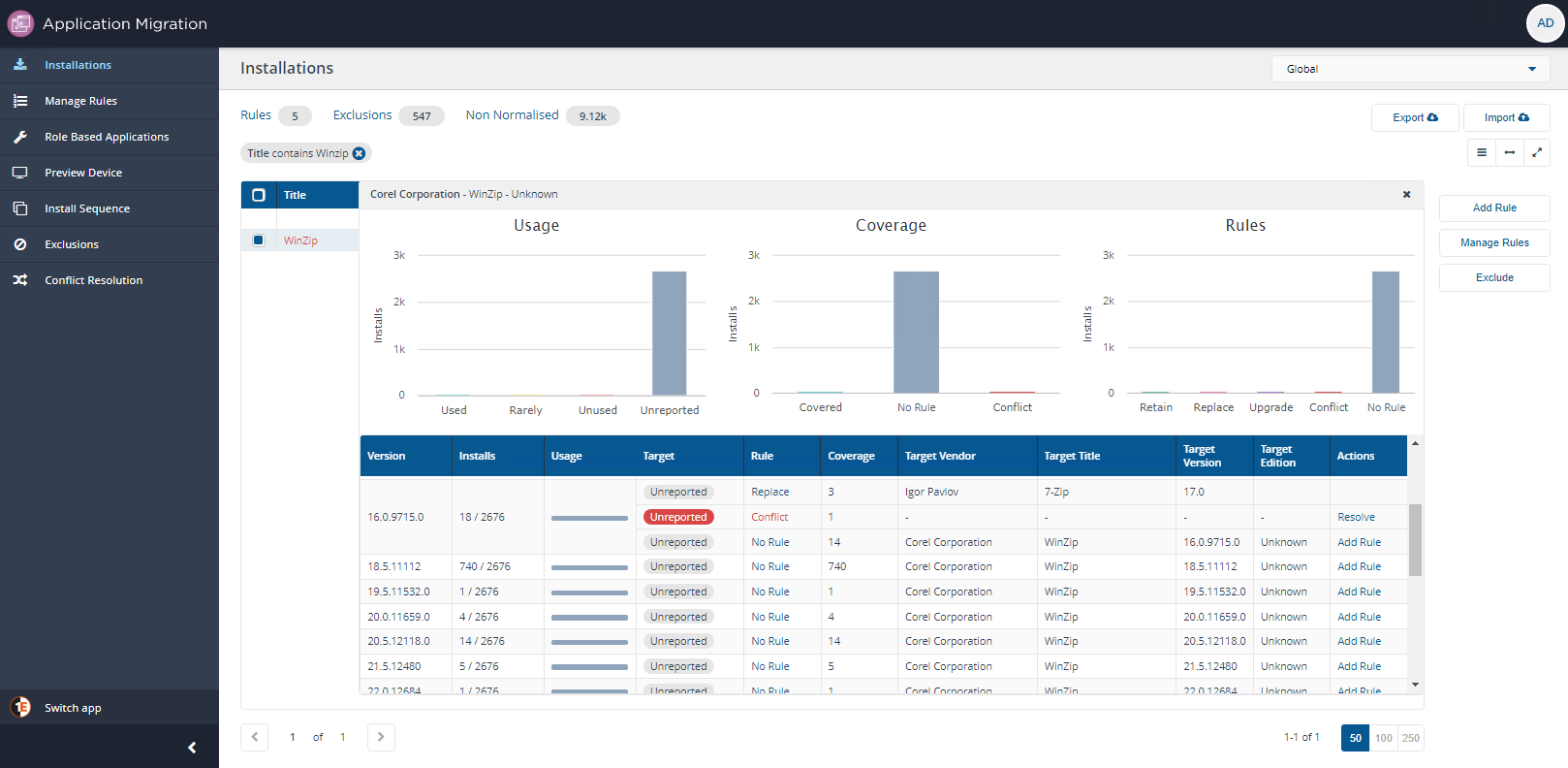Click the hamburger list view icon

(1481, 152)
